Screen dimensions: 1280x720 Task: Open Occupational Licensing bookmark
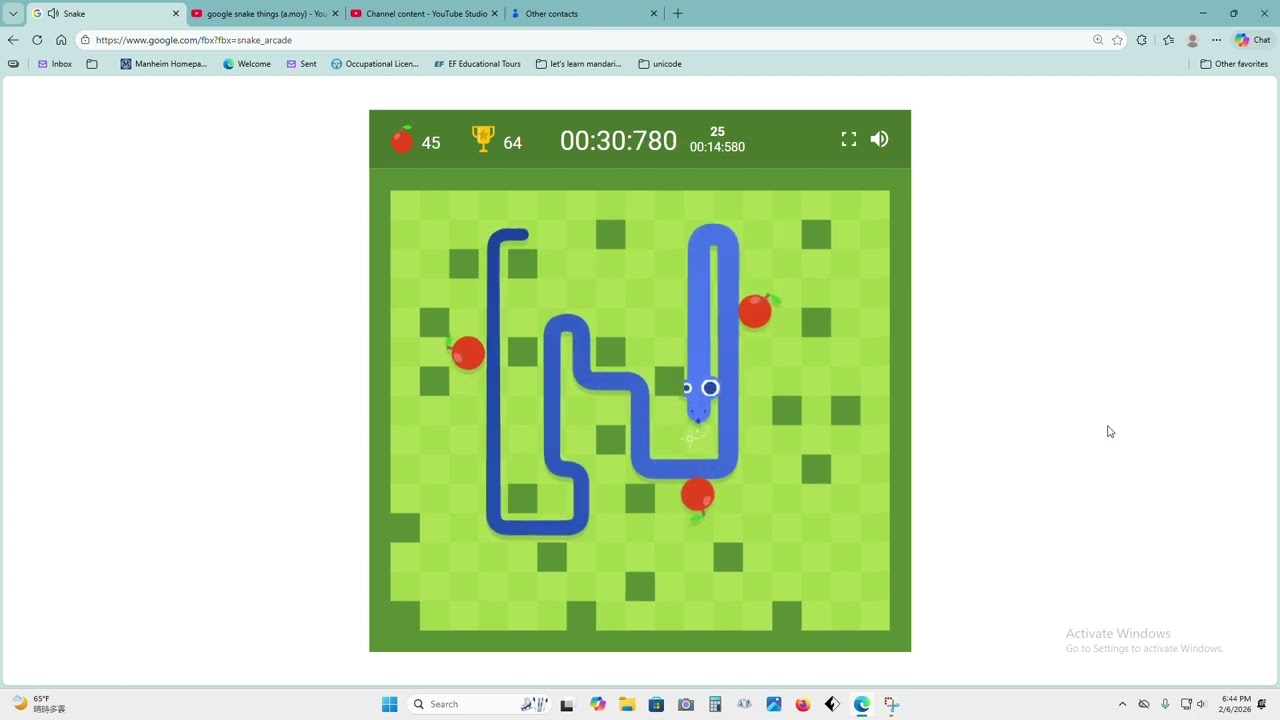pyautogui.click(x=375, y=64)
